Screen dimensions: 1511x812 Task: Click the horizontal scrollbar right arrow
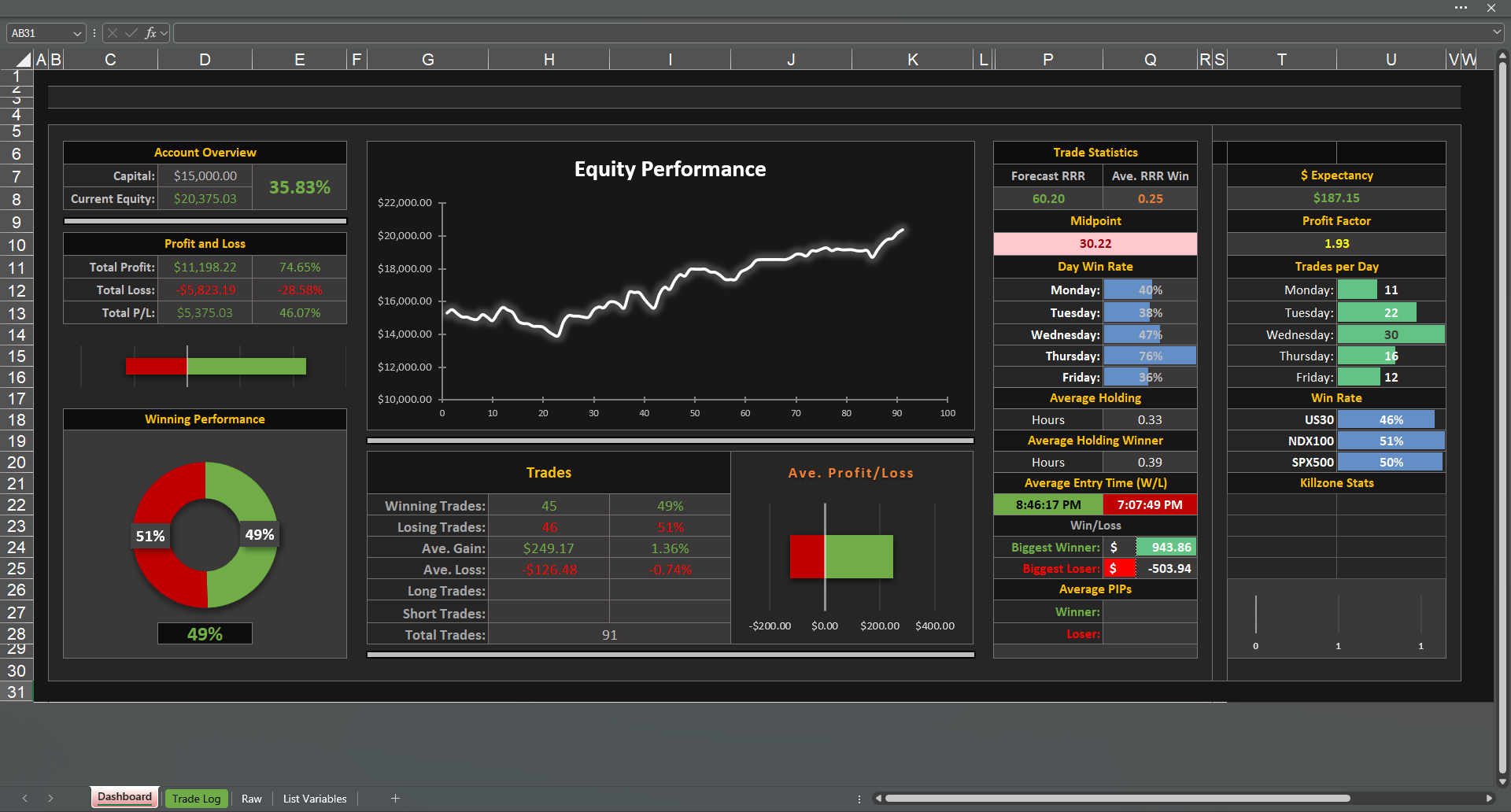1489,798
